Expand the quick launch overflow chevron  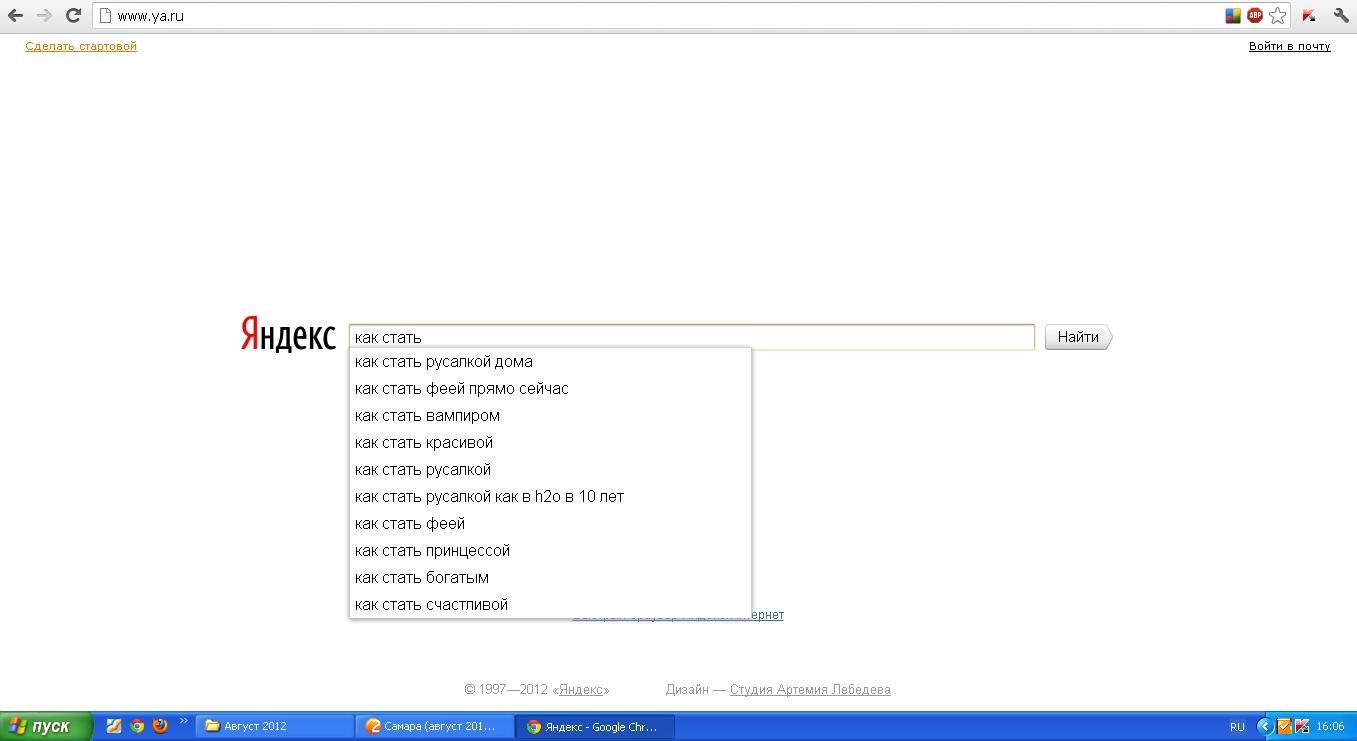coord(184,721)
